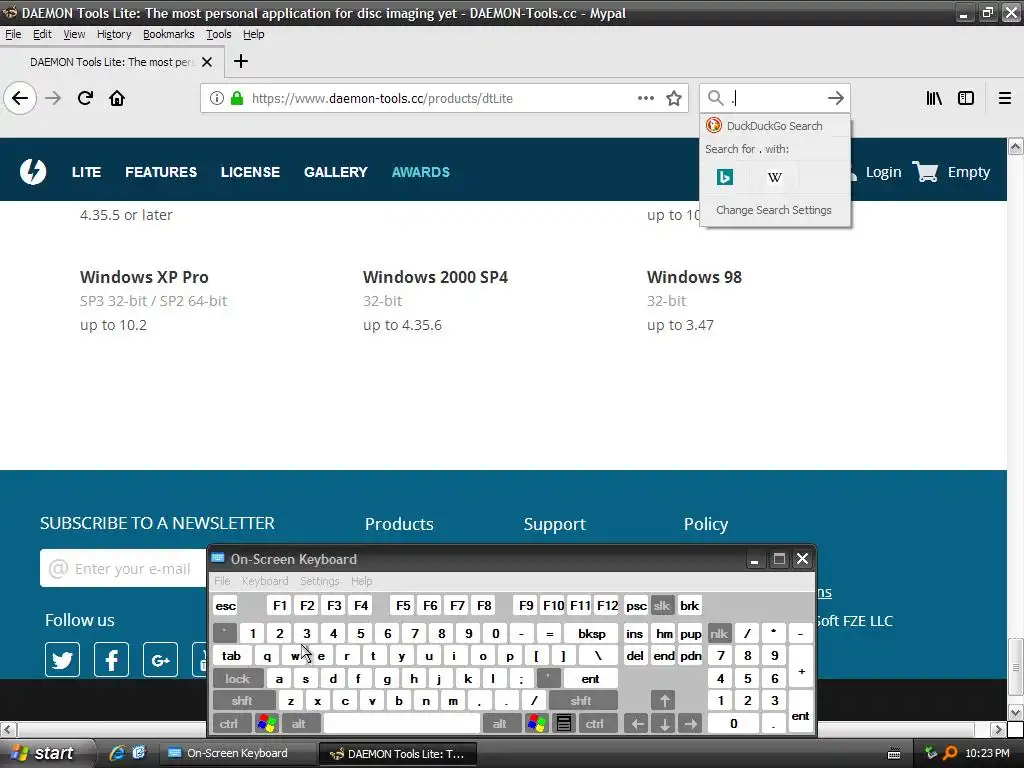Open the FEATURES site navigation link
1024x768 pixels.
pyautogui.click(x=161, y=172)
